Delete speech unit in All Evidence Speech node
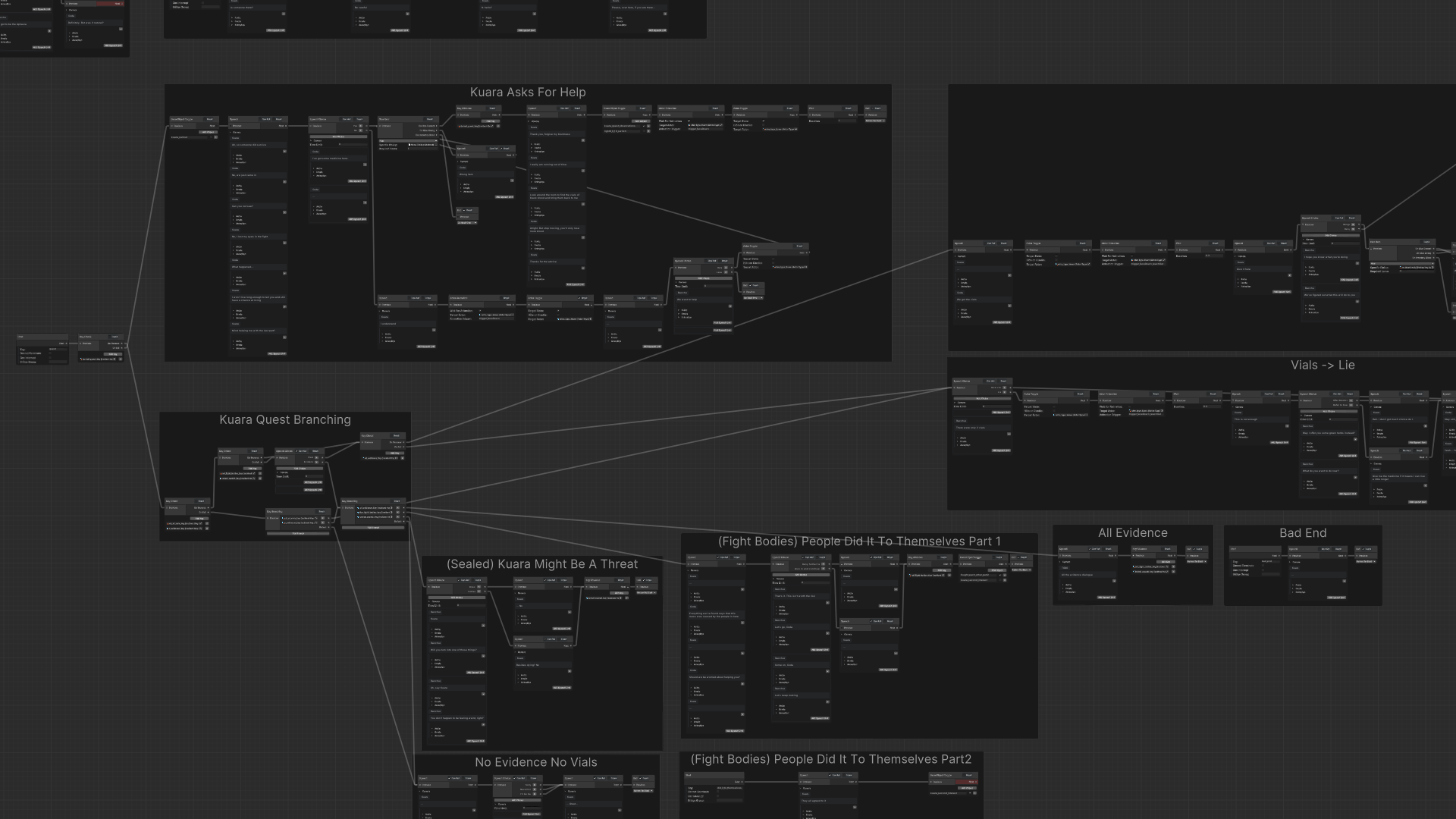This screenshot has width=1456, height=819. [1114, 581]
